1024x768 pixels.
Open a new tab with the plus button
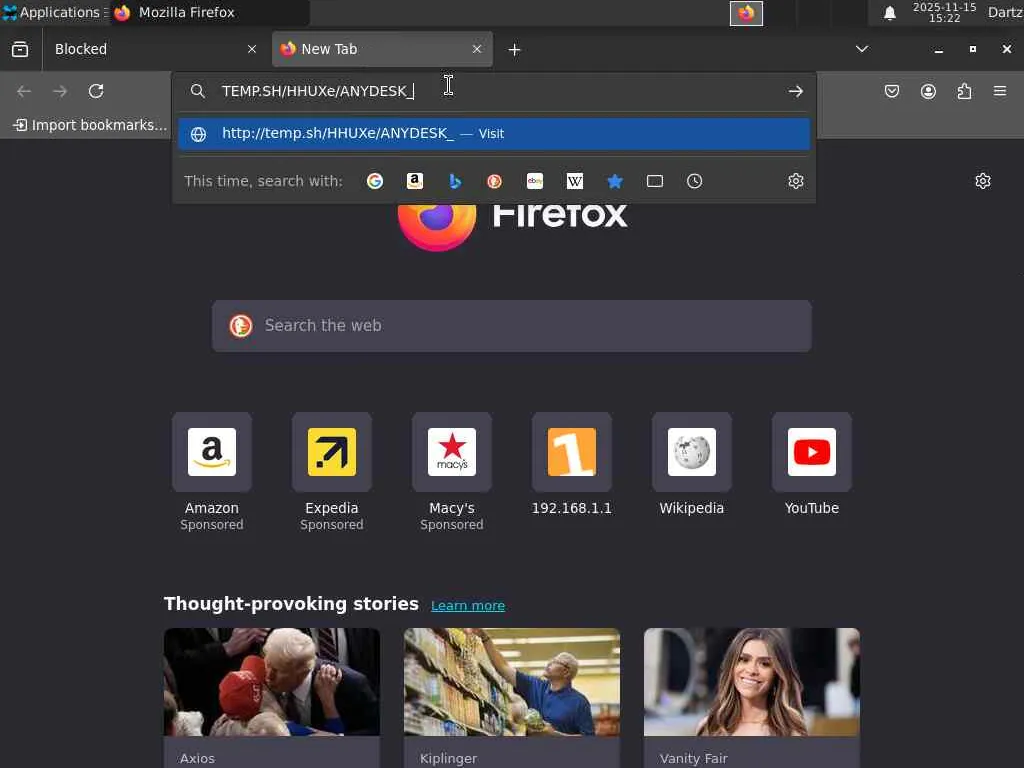point(515,50)
